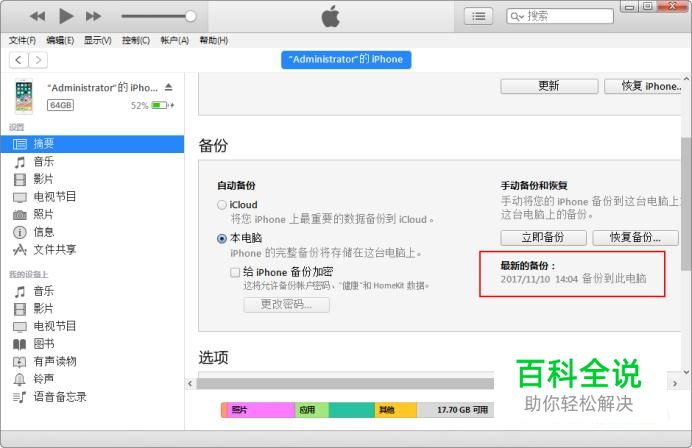Click the teal storage bar segment
The height and width of the screenshot is (448, 692).
[x=352, y=410]
